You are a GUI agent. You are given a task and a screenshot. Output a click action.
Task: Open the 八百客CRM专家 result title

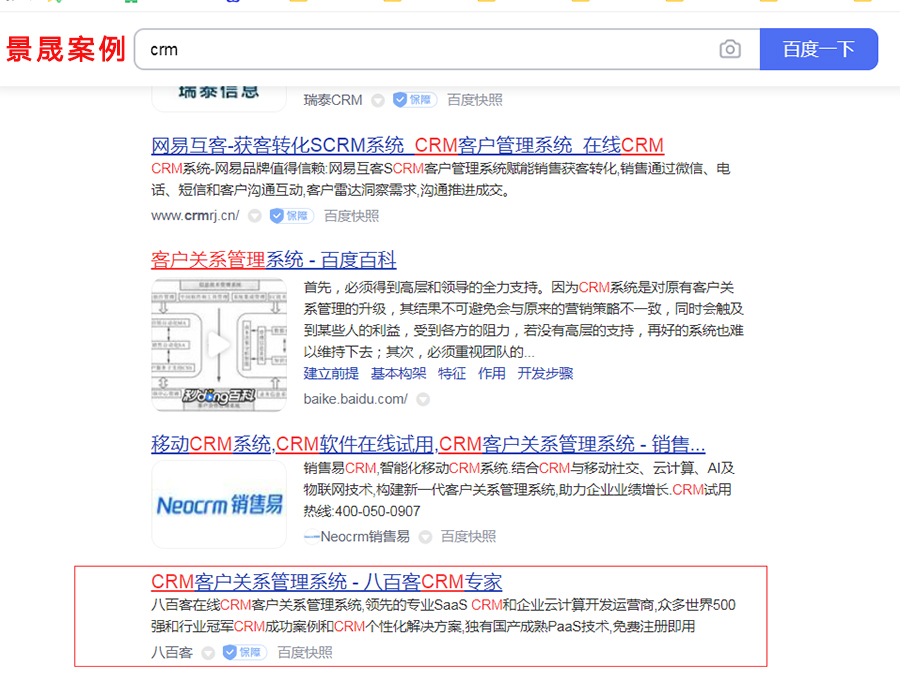point(327,582)
